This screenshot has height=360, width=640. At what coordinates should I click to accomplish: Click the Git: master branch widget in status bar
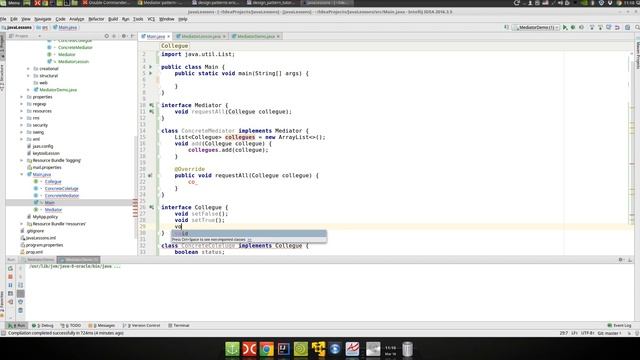pyautogui.click(x=609, y=333)
